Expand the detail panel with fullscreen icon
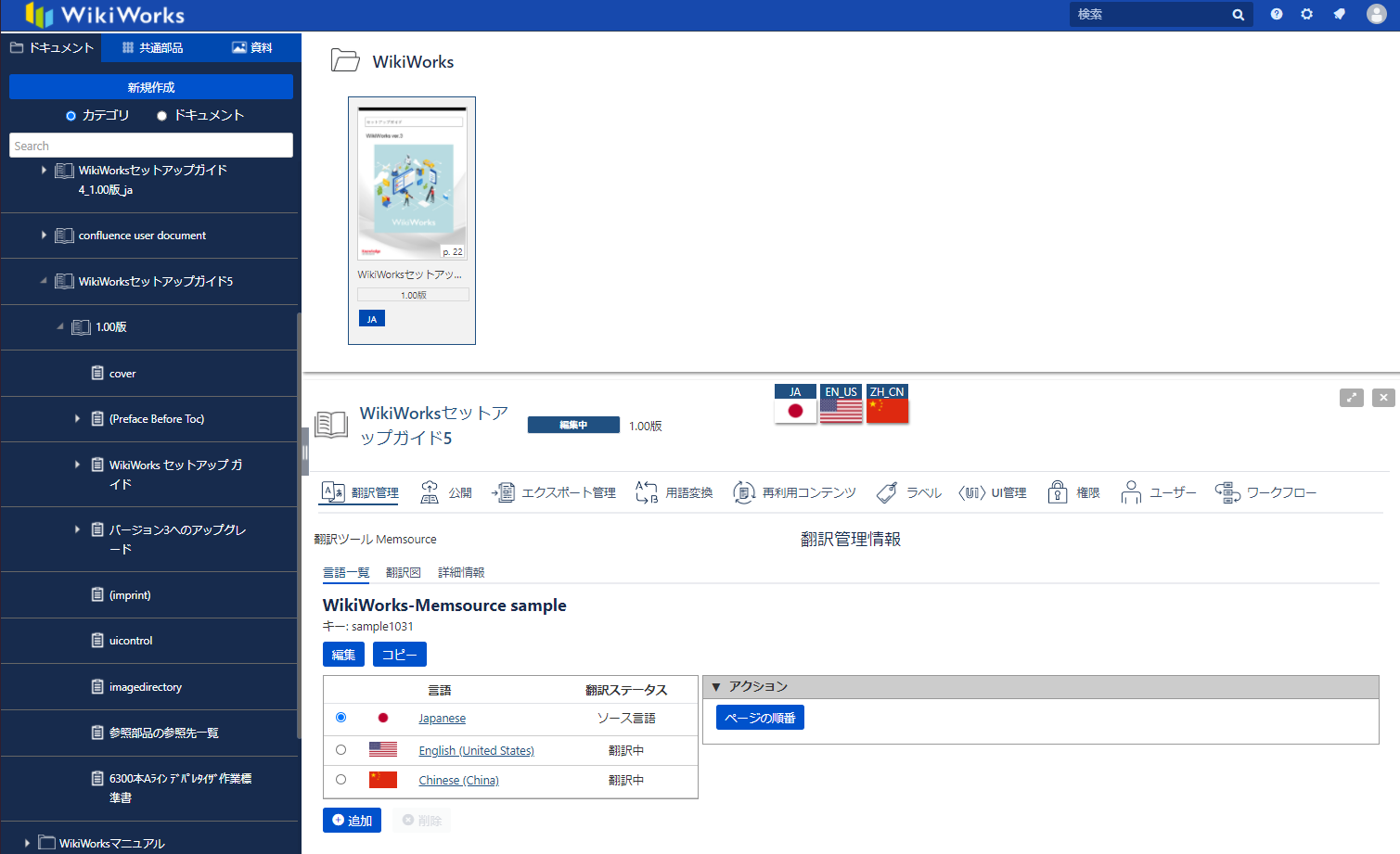Screen dimensions: 1400x854 pos(1351,398)
